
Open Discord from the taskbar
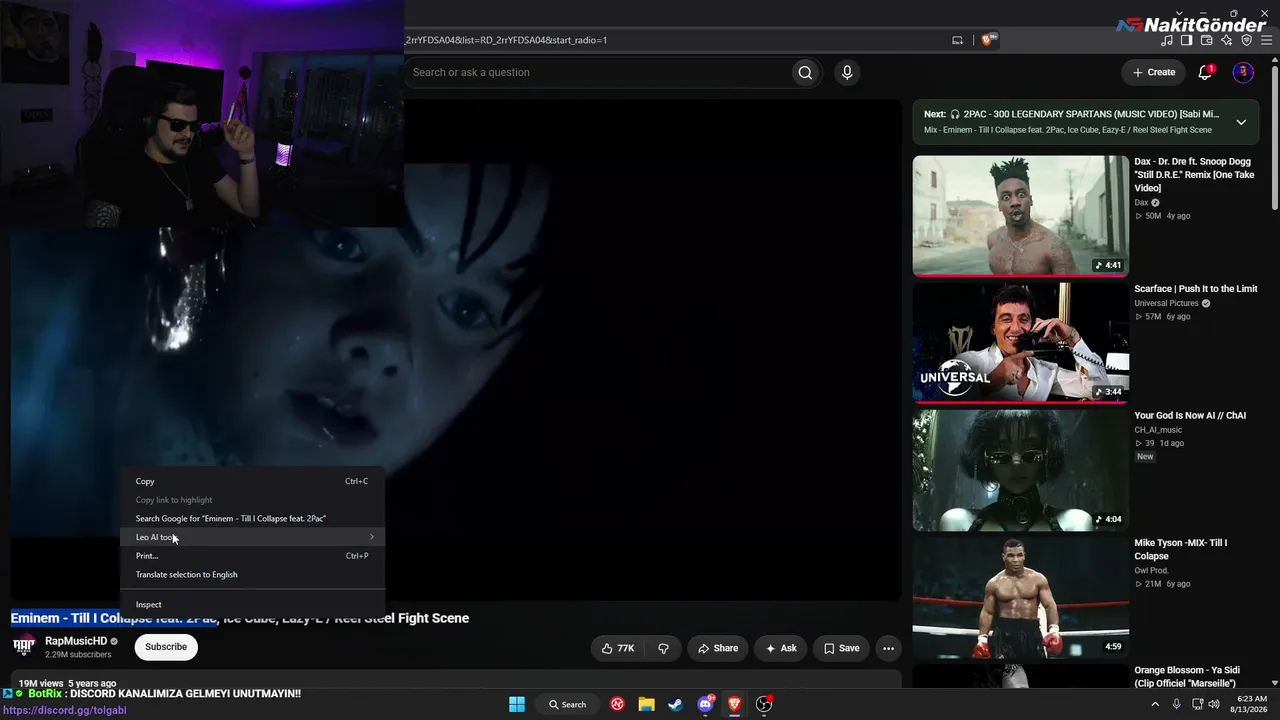705,704
